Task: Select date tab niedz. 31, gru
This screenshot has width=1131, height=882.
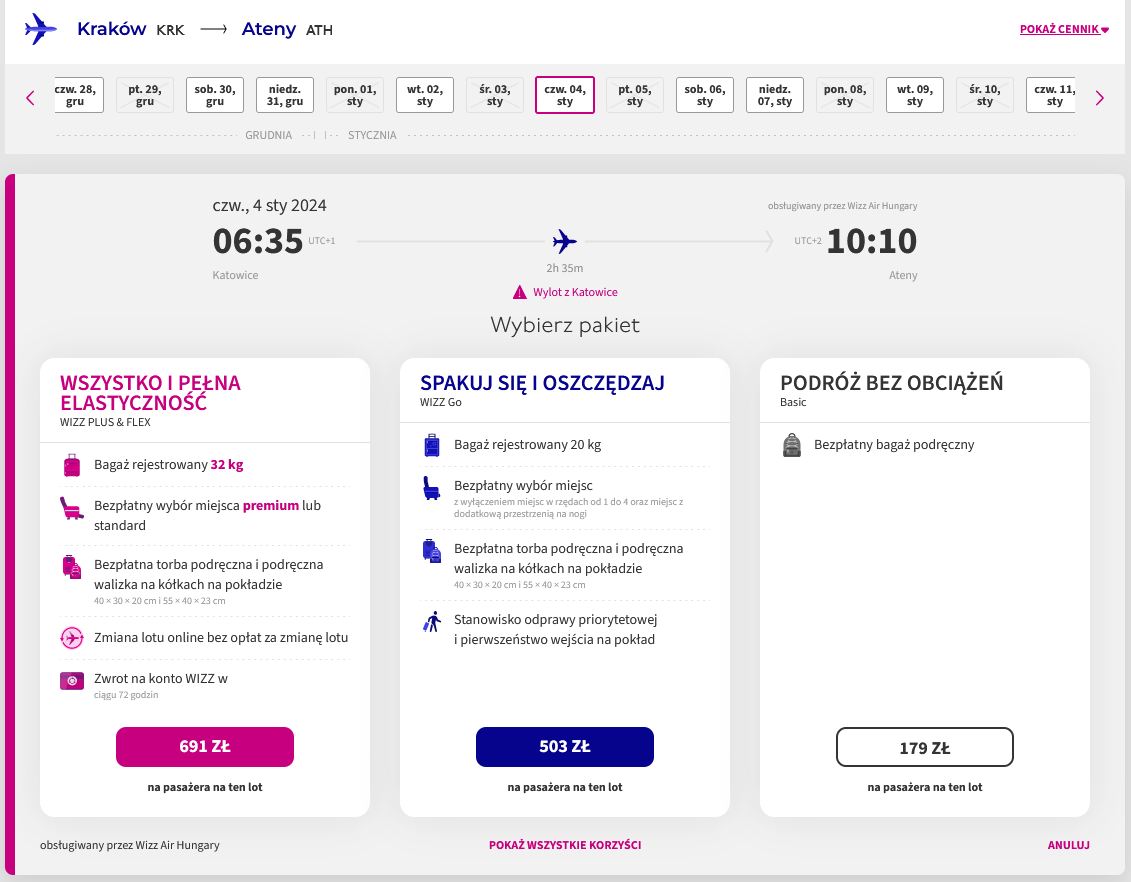Action: pyautogui.click(x=285, y=95)
